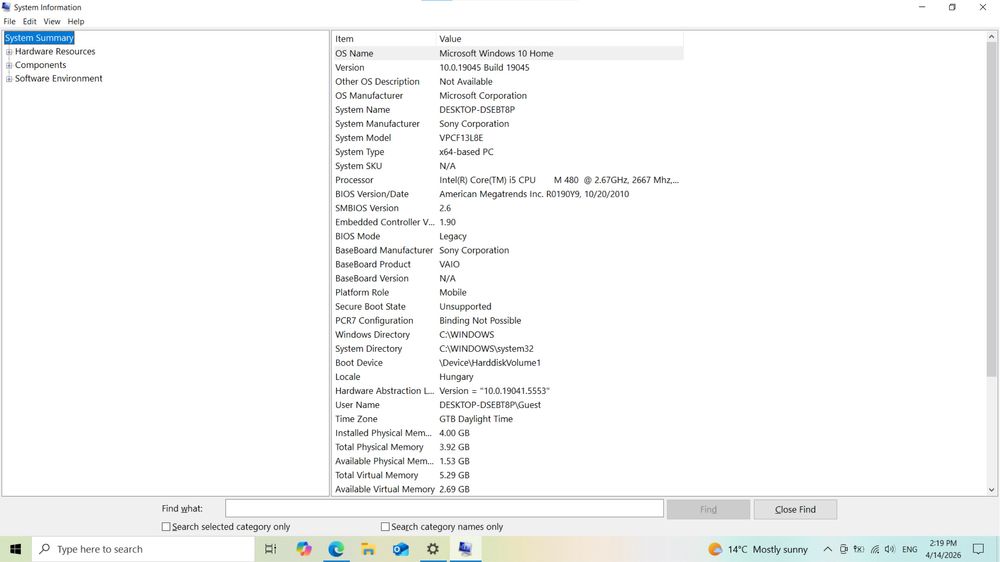Click the Find button
1000x562 pixels.
pos(709,509)
